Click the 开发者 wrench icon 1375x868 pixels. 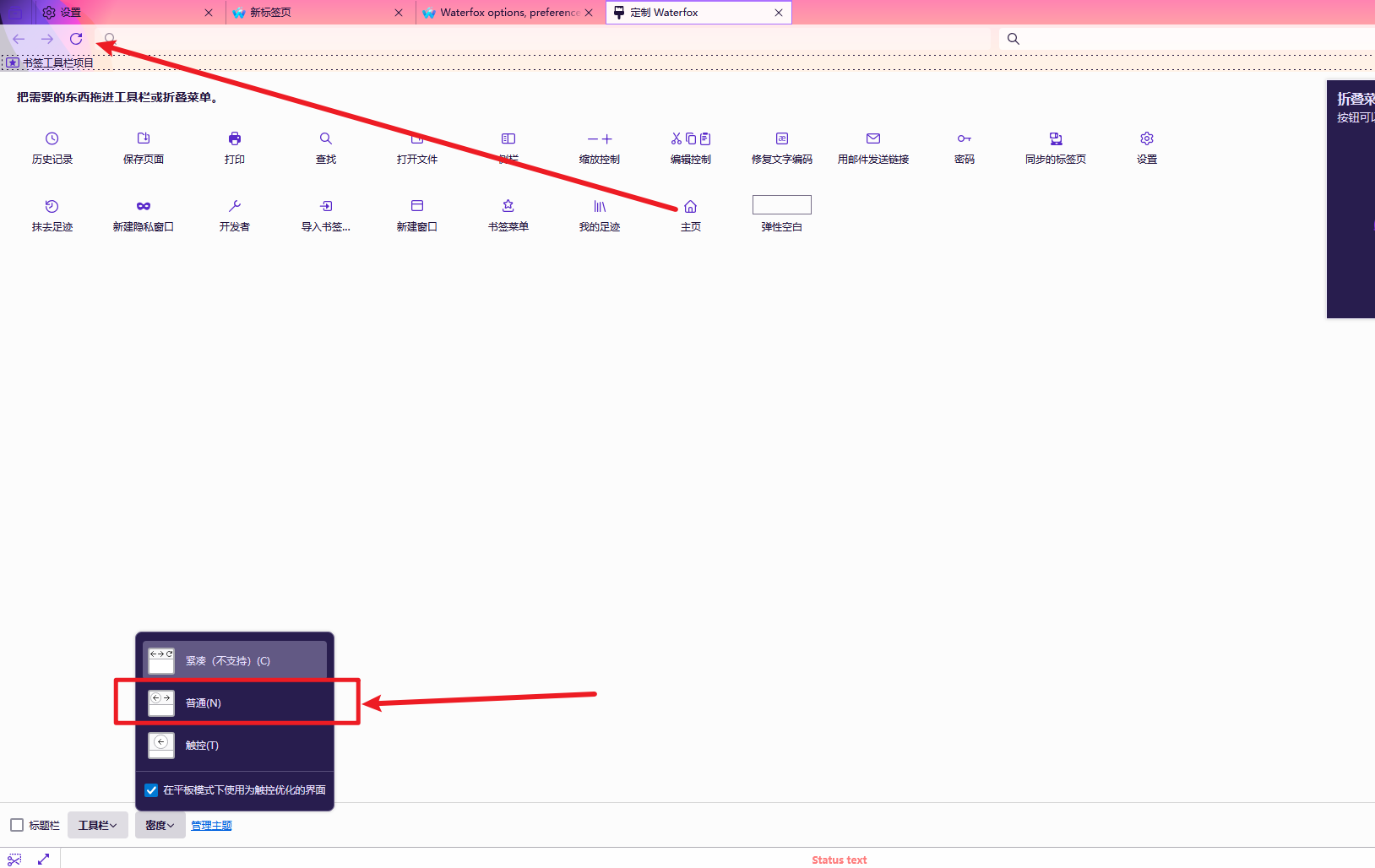(x=235, y=206)
